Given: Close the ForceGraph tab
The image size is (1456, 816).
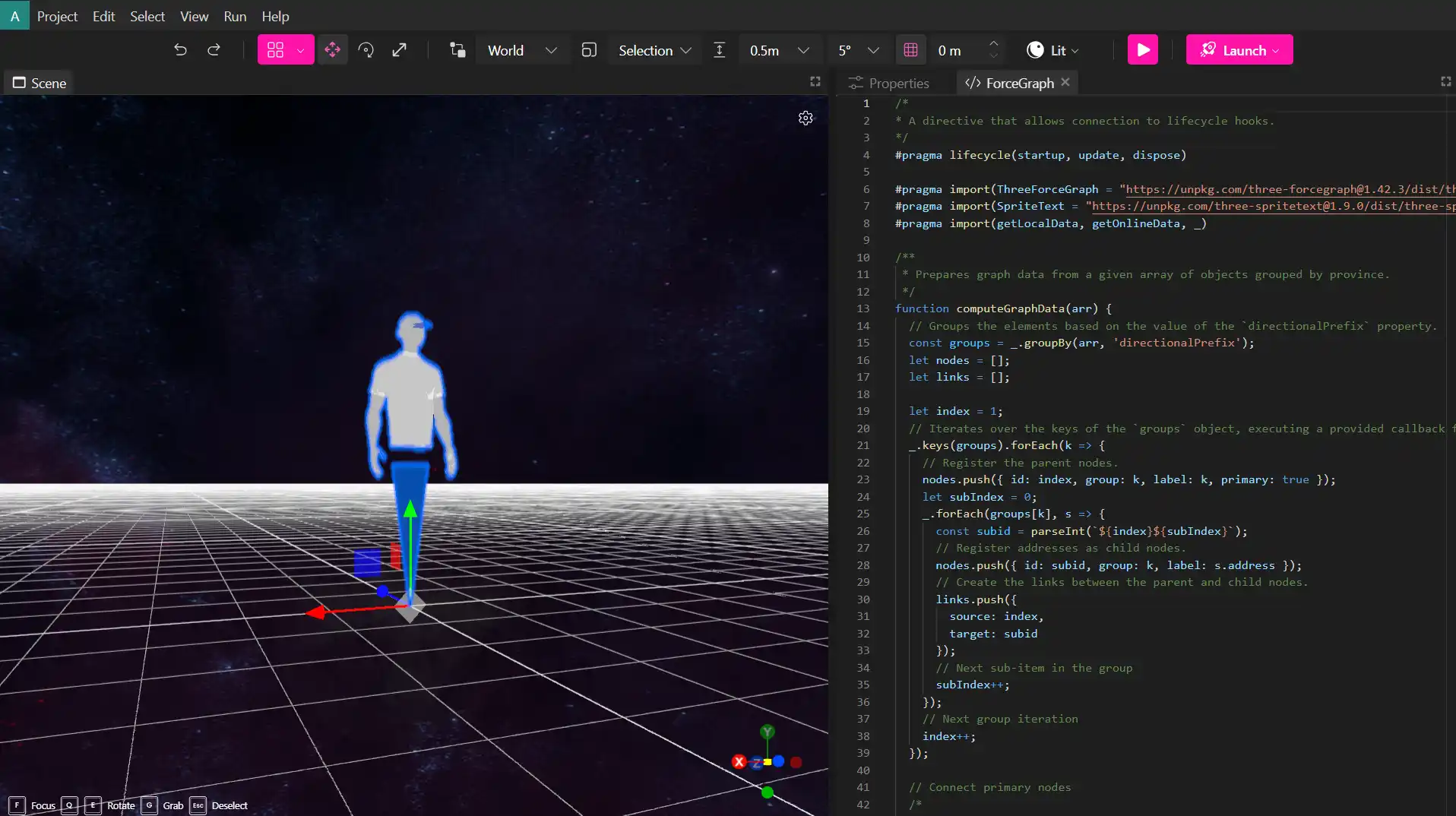Looking at the screenshot, I should [1065, 82].
